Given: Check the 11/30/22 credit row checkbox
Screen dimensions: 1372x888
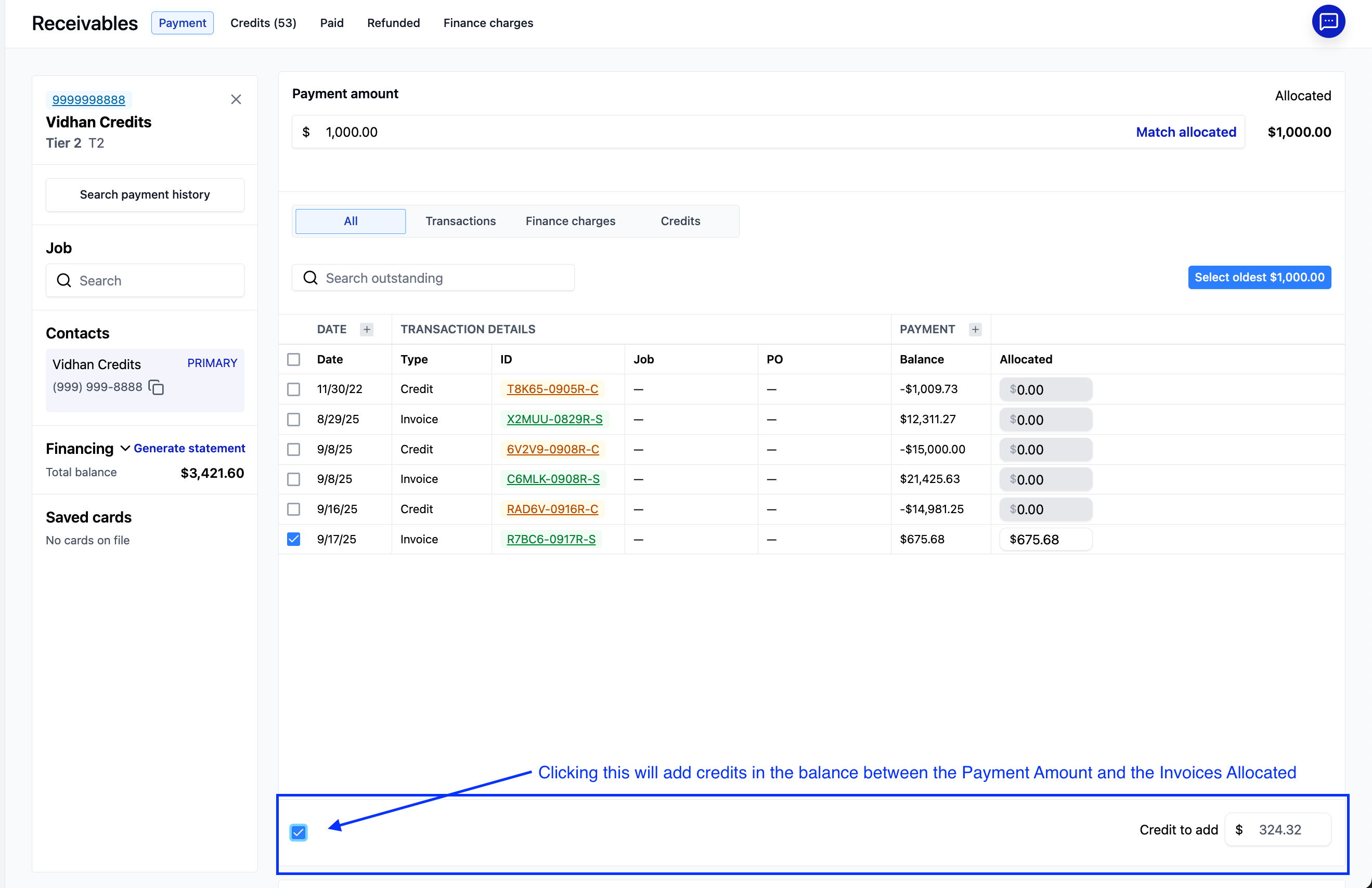Looking at the screenshot, I should click(293, 389).
